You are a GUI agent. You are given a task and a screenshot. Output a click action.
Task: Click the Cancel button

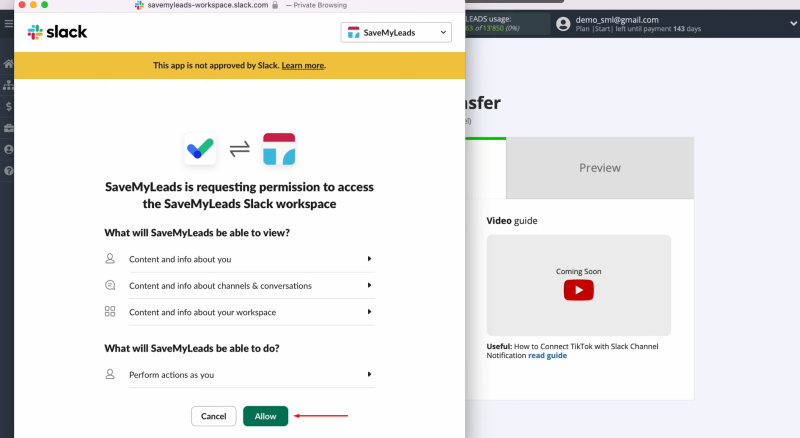click(x=213, y=416)
